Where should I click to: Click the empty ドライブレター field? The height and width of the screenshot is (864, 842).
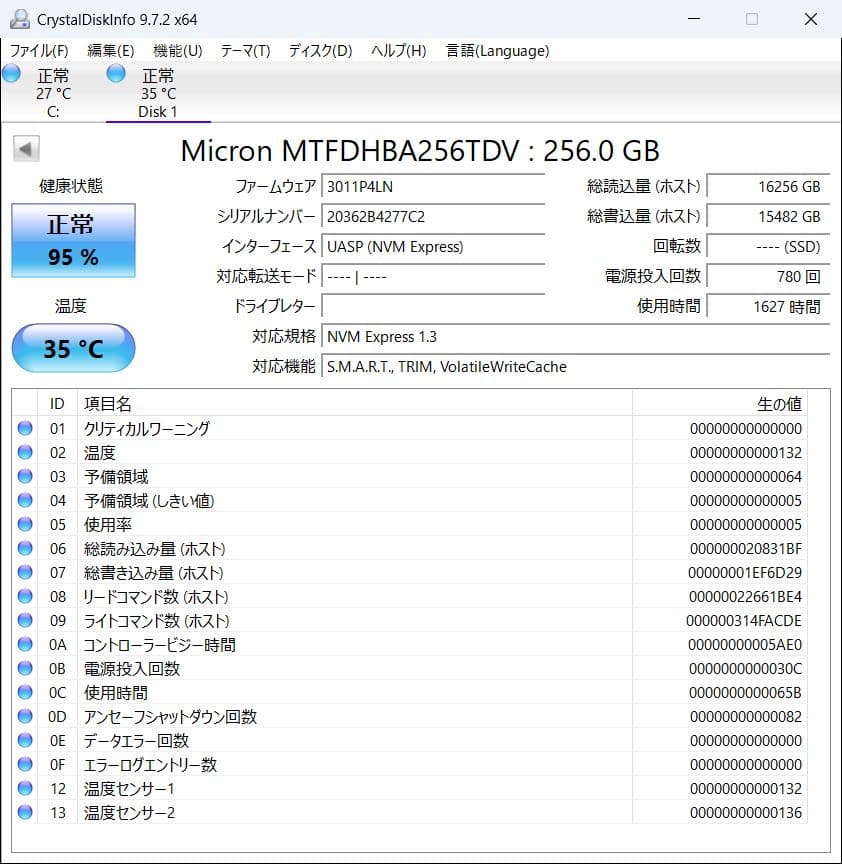433,306
